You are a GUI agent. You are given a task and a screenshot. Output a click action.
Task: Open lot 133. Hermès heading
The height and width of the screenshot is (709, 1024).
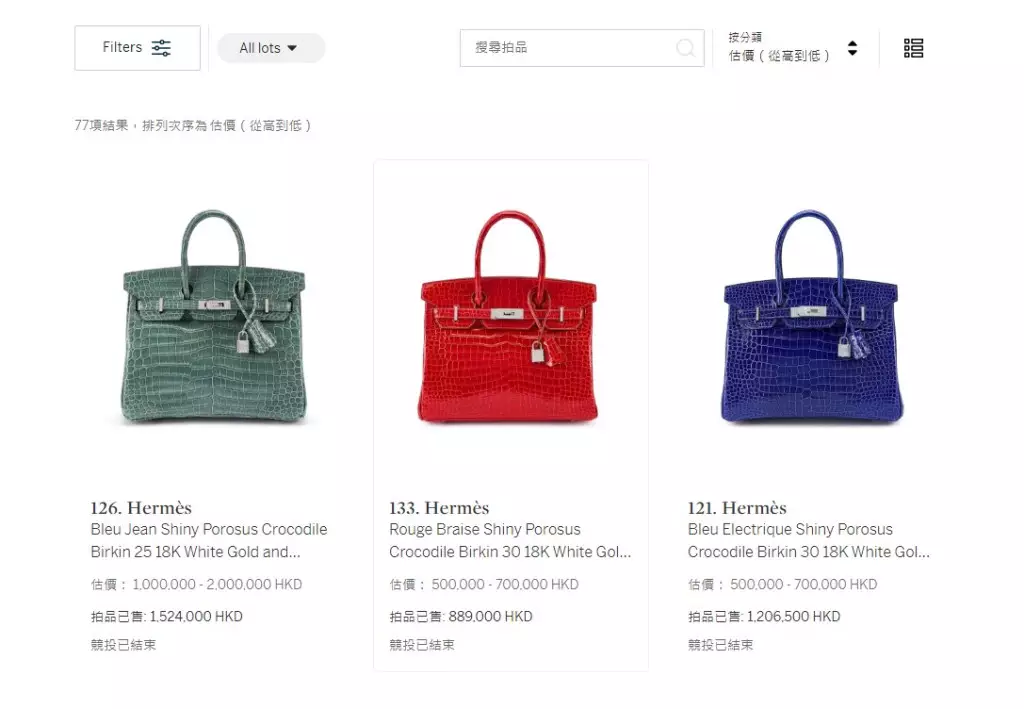[439, 507]
